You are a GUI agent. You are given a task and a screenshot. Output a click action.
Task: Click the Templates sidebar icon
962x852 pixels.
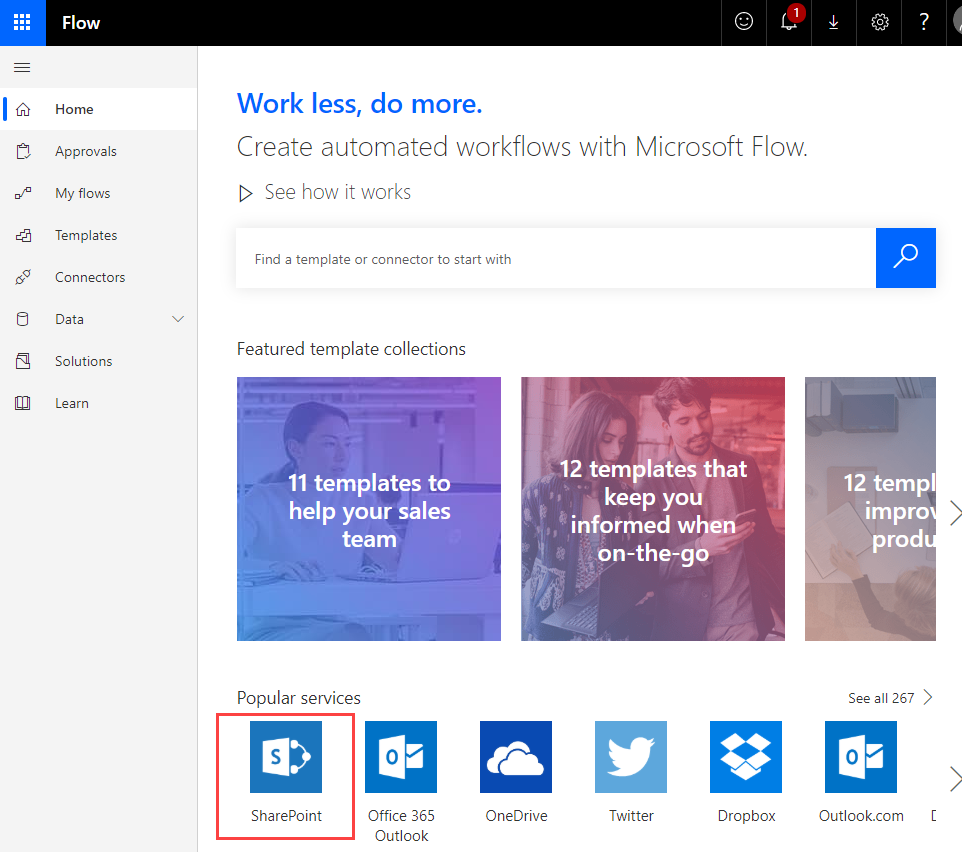[x=23, y=235]
